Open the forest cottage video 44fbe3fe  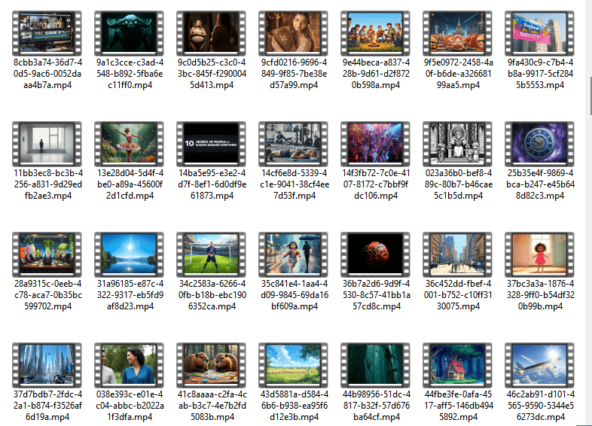tap(458, 365)
